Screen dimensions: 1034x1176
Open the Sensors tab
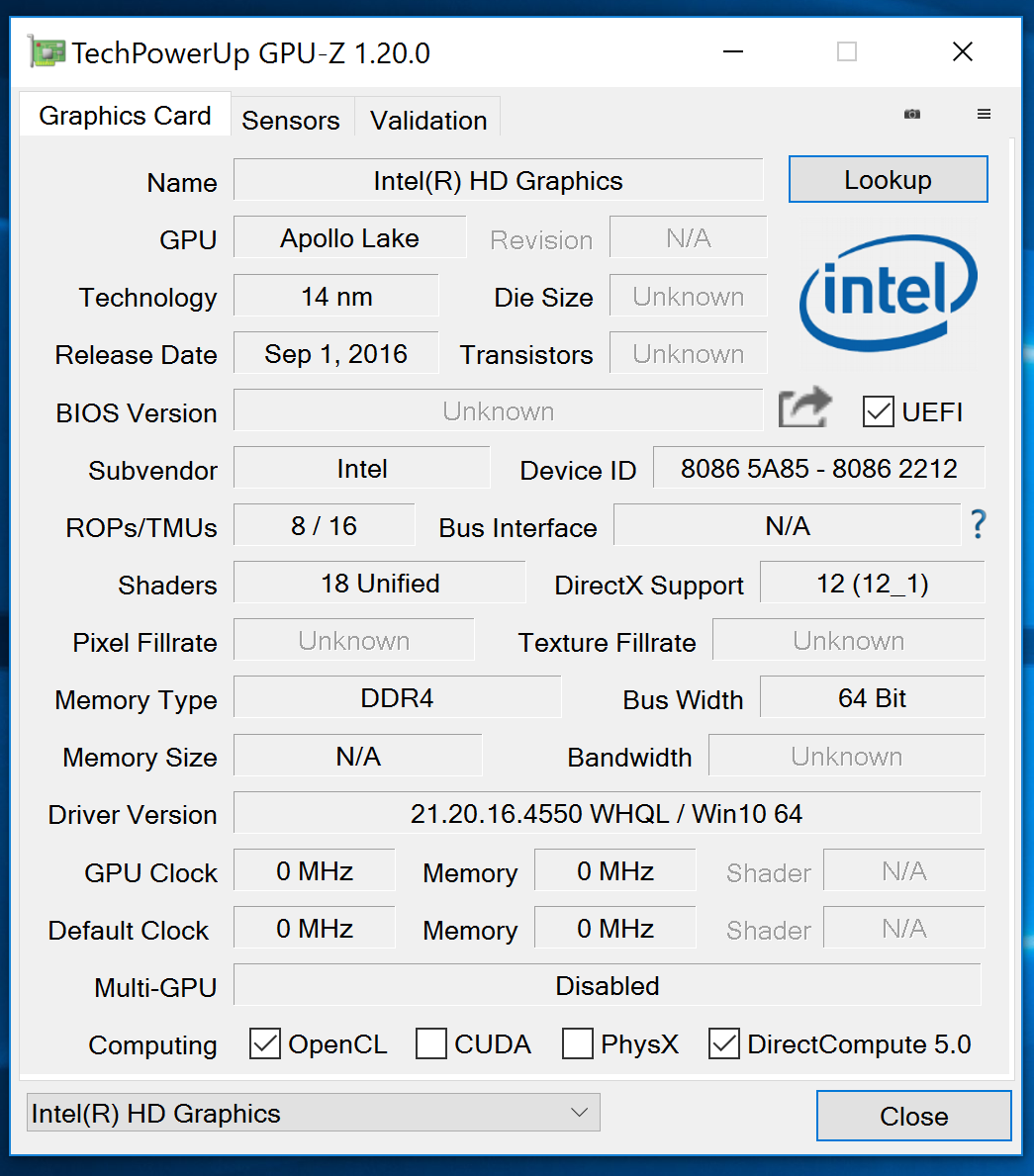291,120
